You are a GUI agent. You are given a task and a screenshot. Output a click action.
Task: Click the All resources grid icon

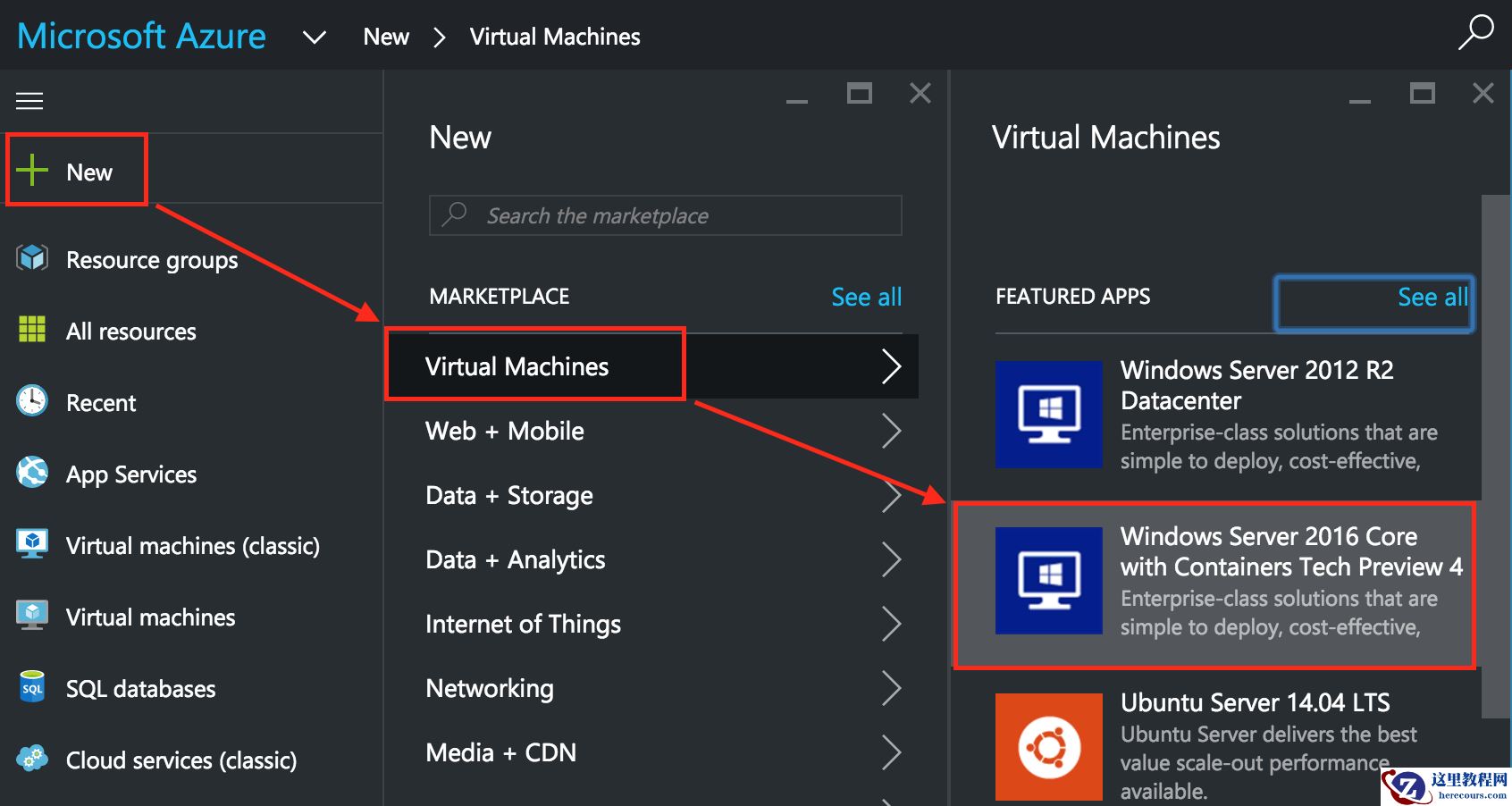[x=32, y=330]
